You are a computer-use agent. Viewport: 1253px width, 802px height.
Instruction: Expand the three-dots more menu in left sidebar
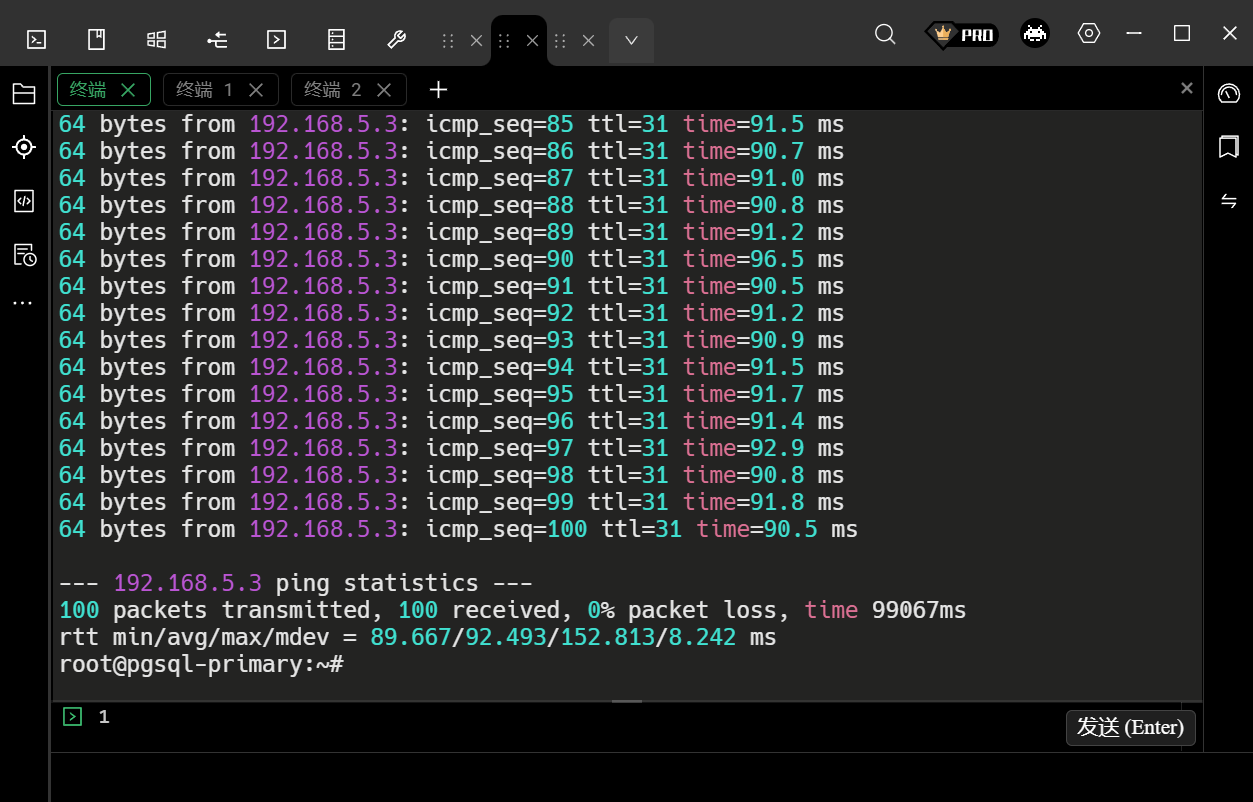pyautogui.click(x=24, y=302)
